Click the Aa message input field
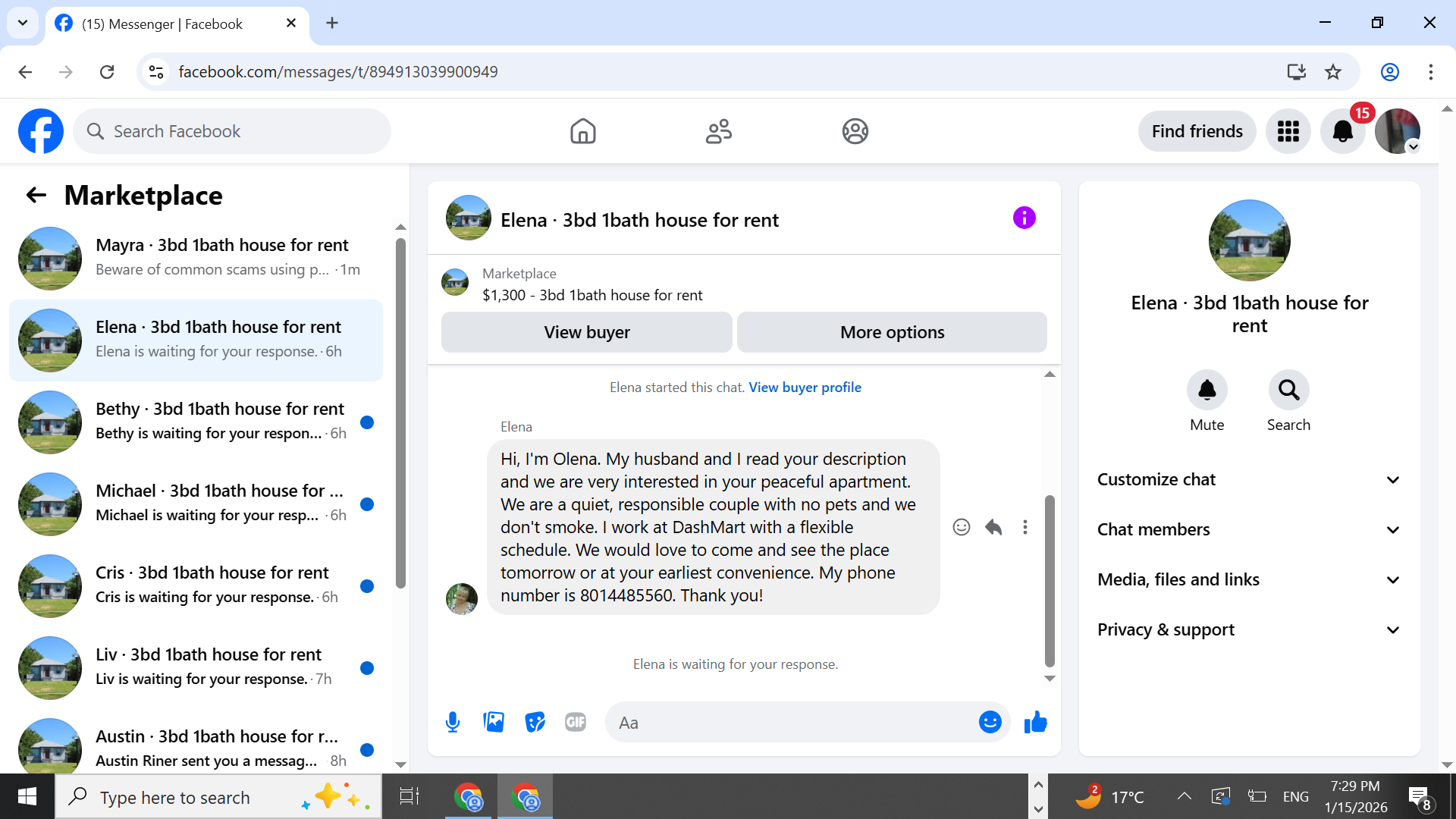Image resolution: width=1456 pixels, height=819 pixels. [789, 723]
